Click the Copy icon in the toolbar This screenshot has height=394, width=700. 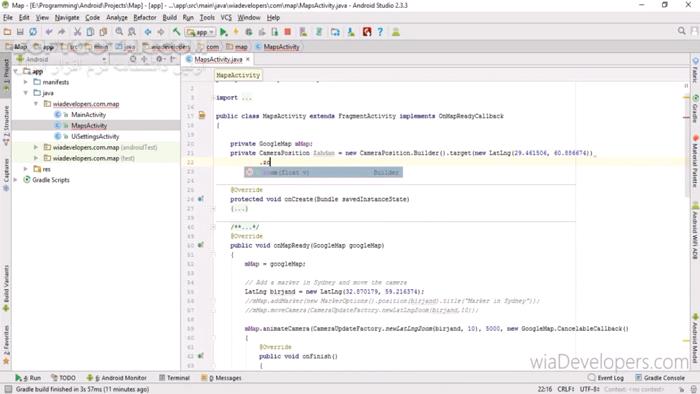[x=90, y=32]
